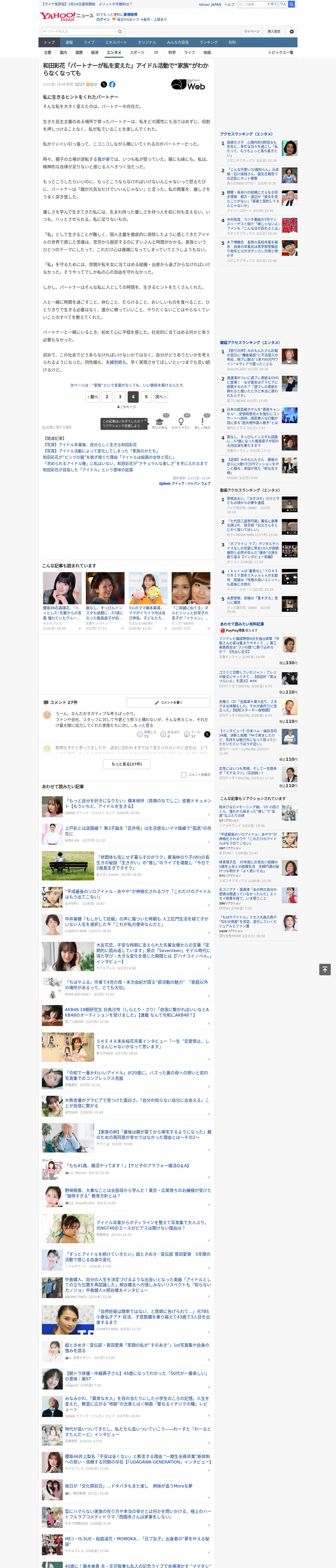React with 学びがある graduation cap icon

[160, 421]
